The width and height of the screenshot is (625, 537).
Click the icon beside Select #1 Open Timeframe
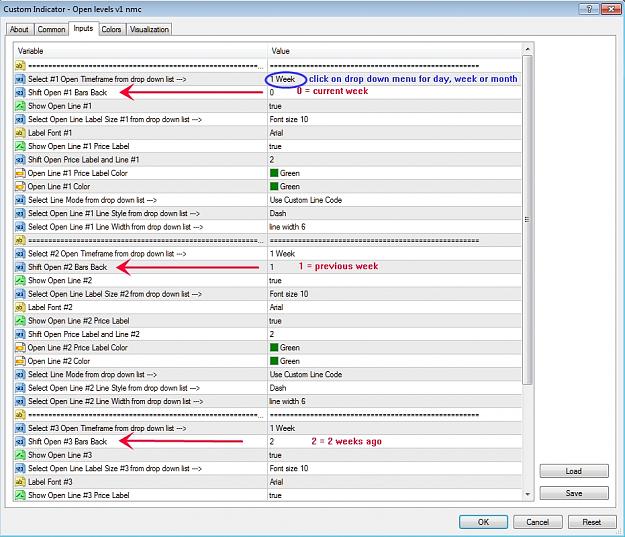[20, 79]
